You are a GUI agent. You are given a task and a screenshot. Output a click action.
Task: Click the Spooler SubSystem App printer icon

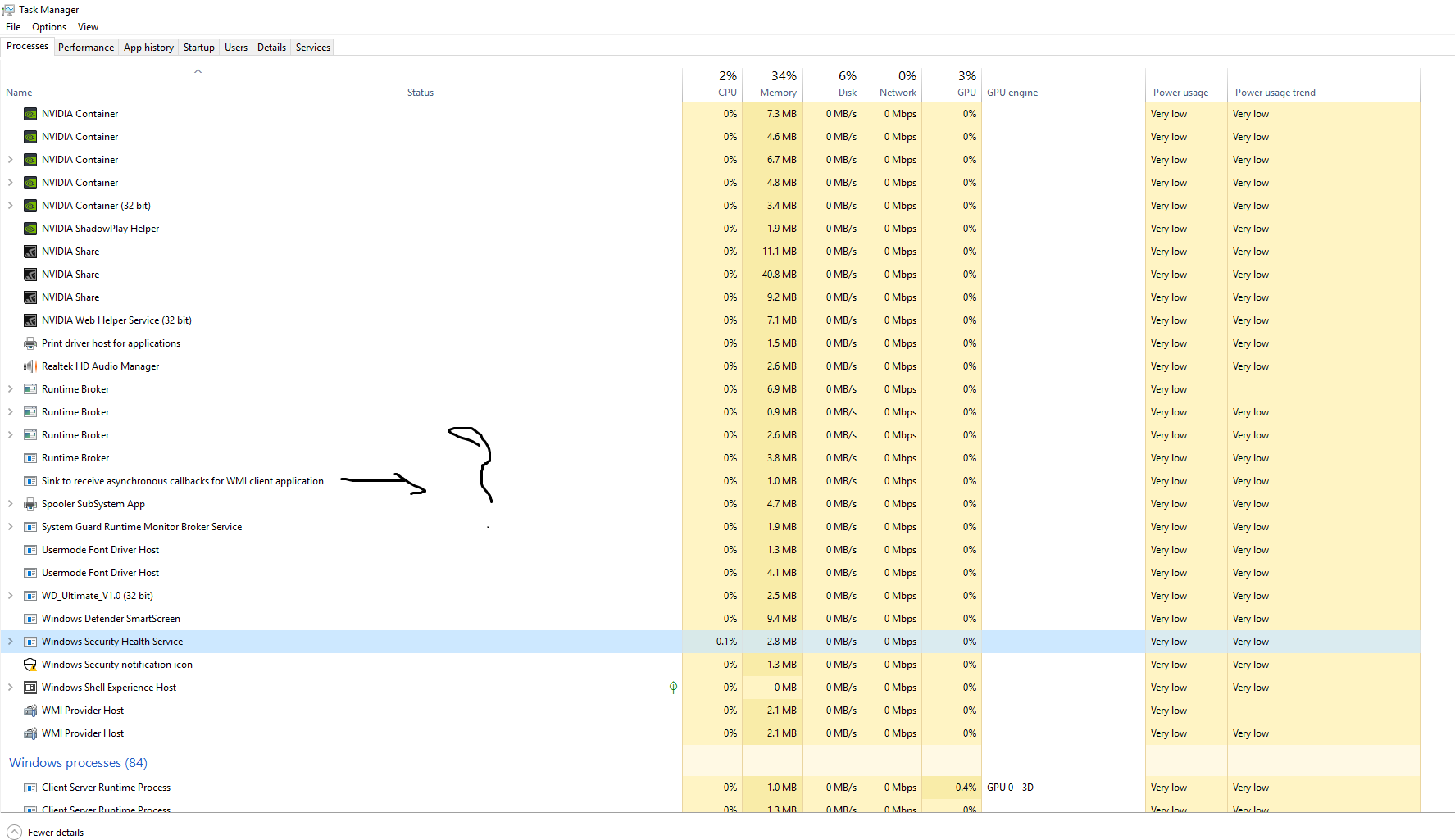click(x=30, y=504)
